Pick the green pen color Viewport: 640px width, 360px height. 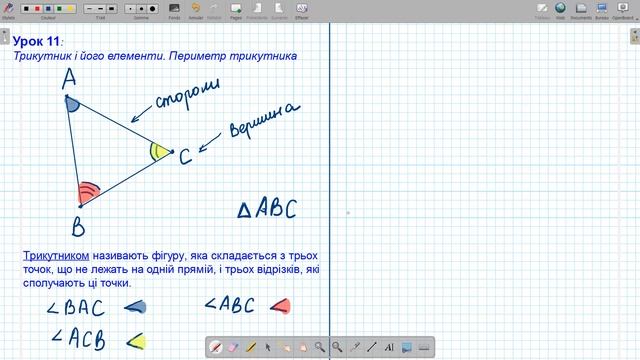[x=59, y=9]
